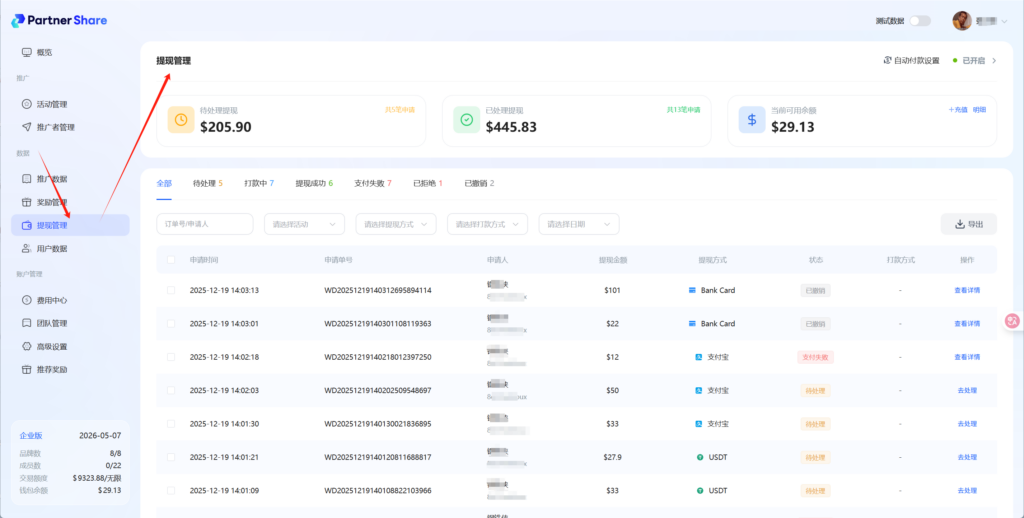Open 活动管理 from the sidebar icon
The height and width of the screenshot is (518, 1024).
[x=26, y=104]
